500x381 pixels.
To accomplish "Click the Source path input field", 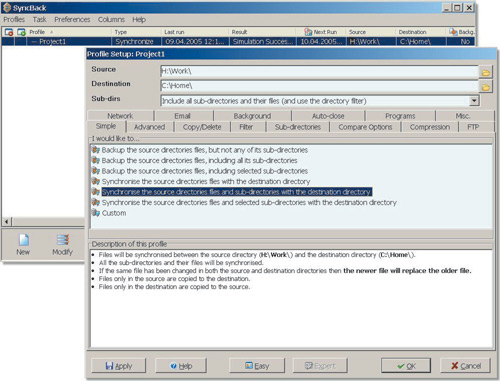I will (319, 72).
